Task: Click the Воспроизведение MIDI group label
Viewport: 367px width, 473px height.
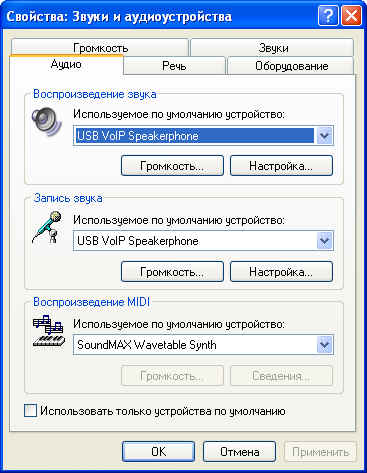Action: click(91, 302)
